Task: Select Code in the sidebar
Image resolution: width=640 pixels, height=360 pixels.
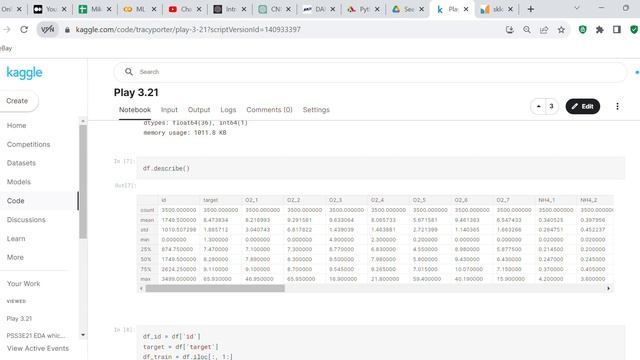Action: (16, 201)
